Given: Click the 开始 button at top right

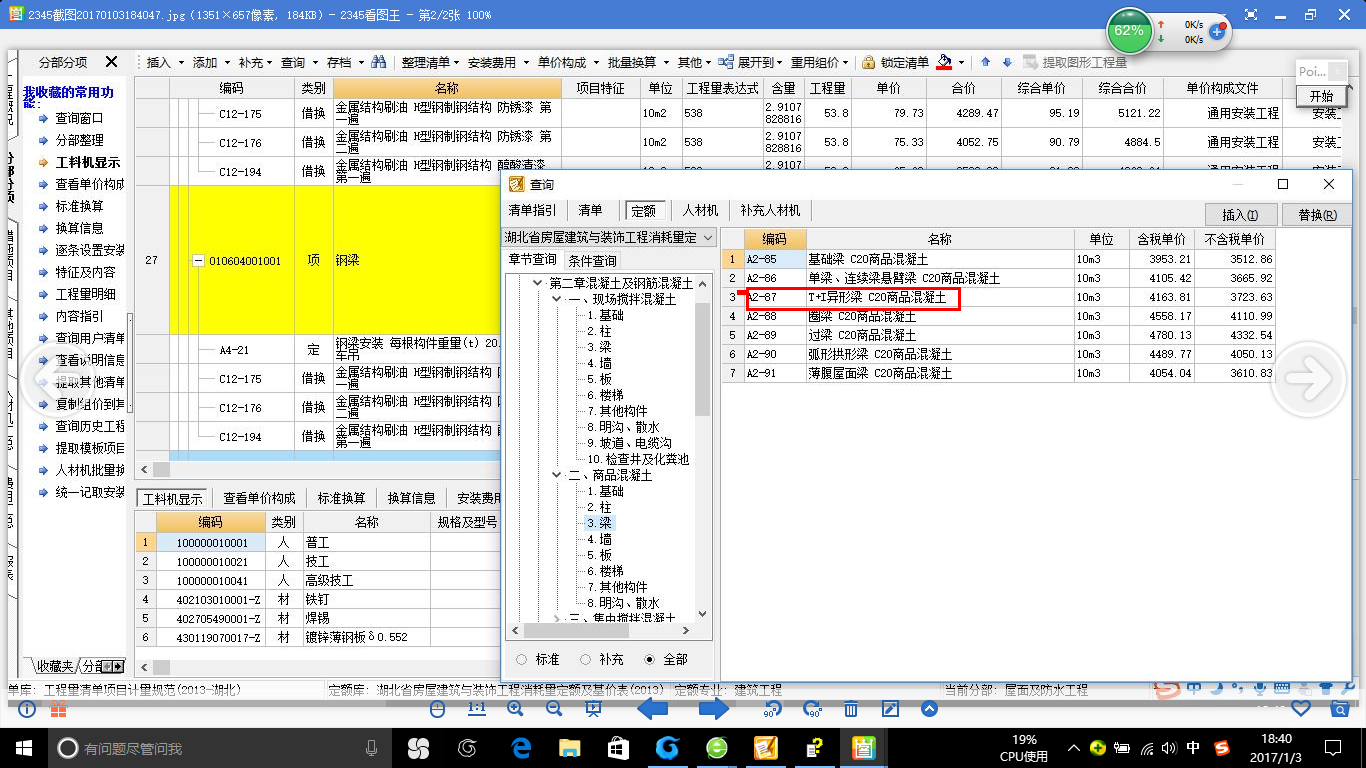Looking at the screenshot, I should coord(1321,96).
